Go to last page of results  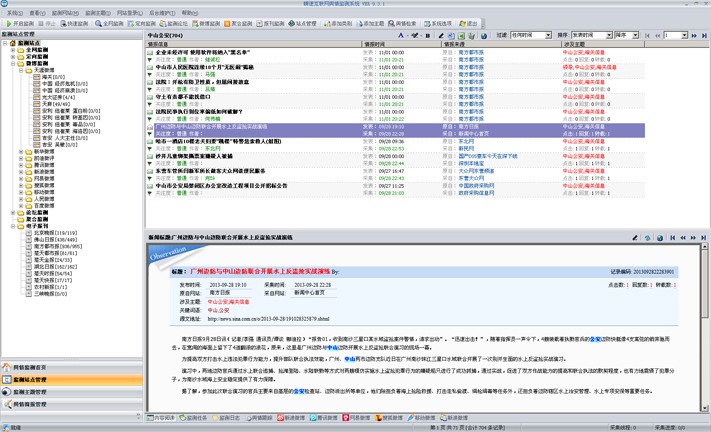[704, 35]
